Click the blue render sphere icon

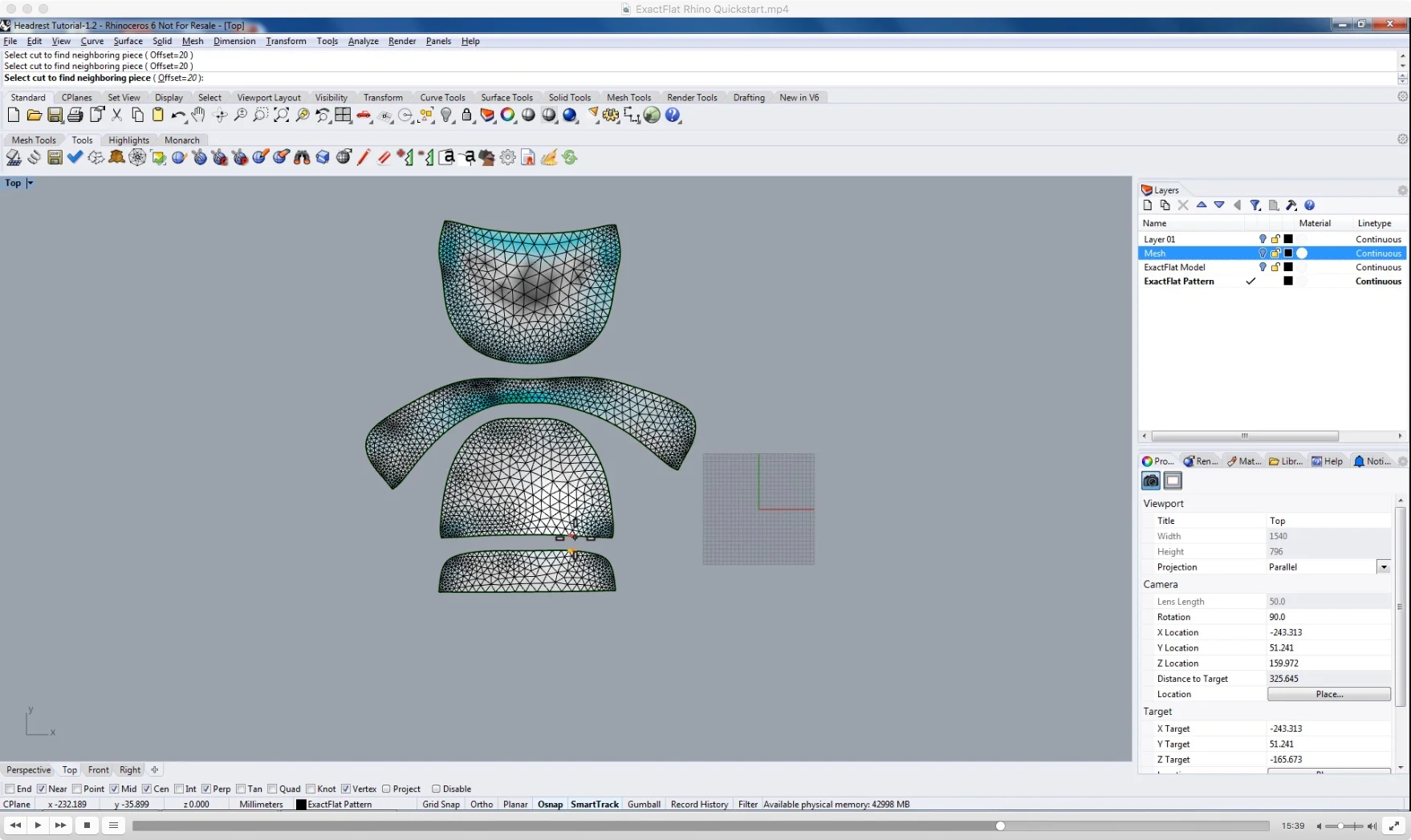pyautogui.click(x=570, y=116)
